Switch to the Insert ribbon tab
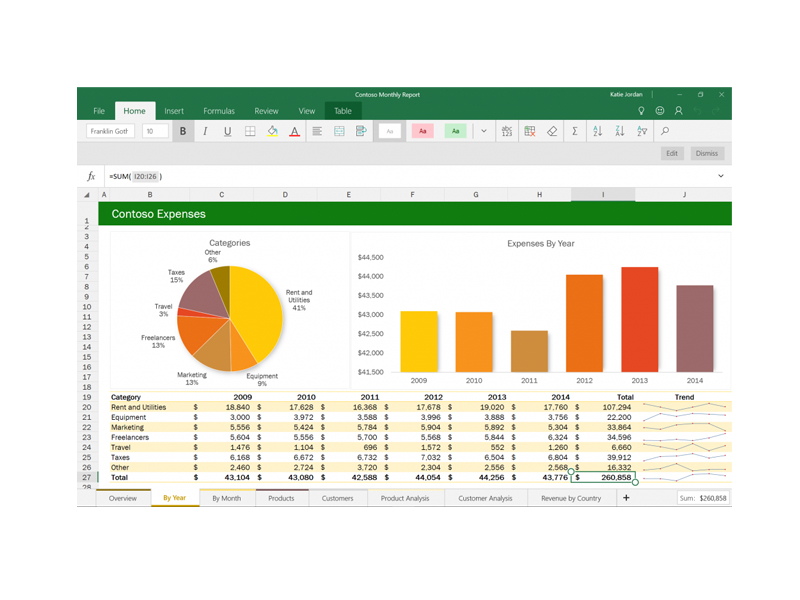This screenshot has height=600, width=800. point(174,111)
